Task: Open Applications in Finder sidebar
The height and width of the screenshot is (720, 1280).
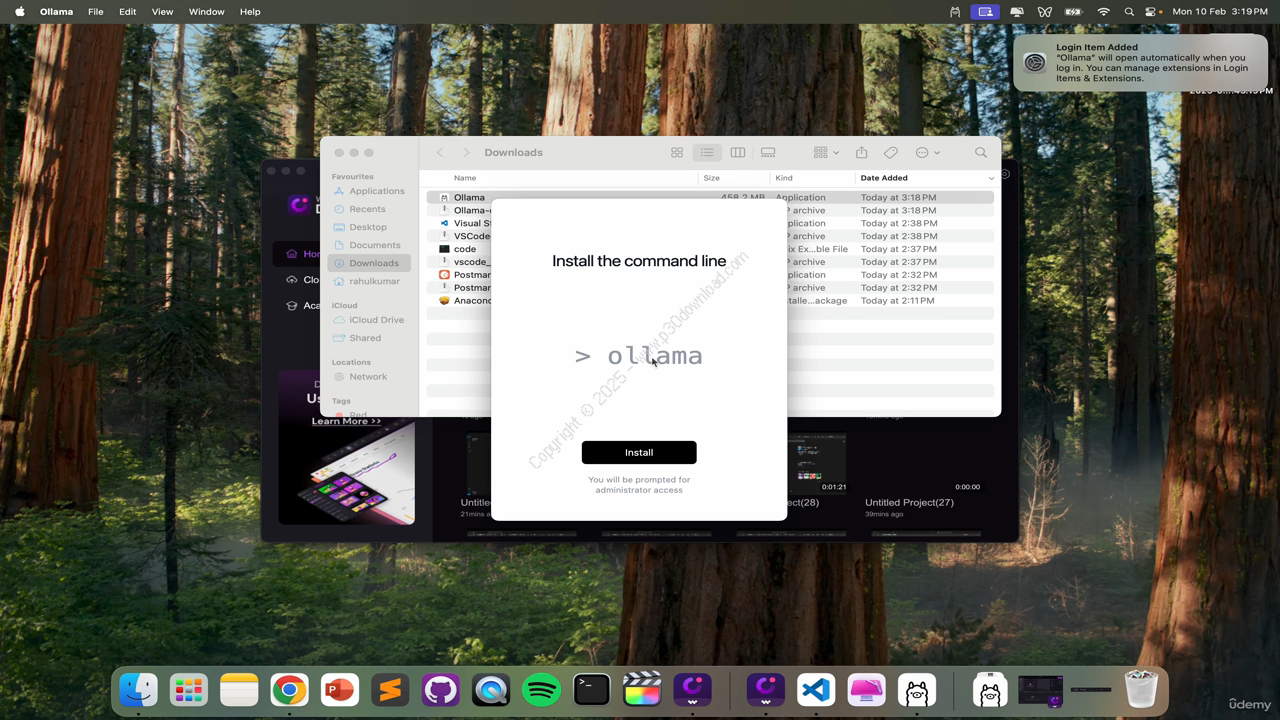Action: pos(369,191)
